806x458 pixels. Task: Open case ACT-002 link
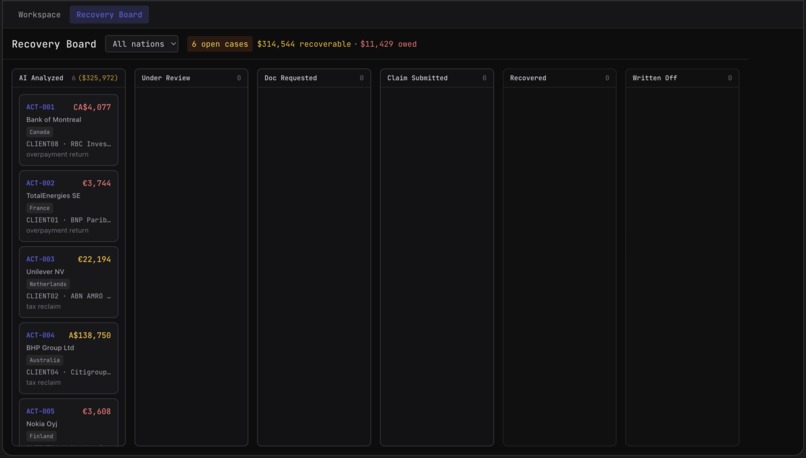coord(40,183)
